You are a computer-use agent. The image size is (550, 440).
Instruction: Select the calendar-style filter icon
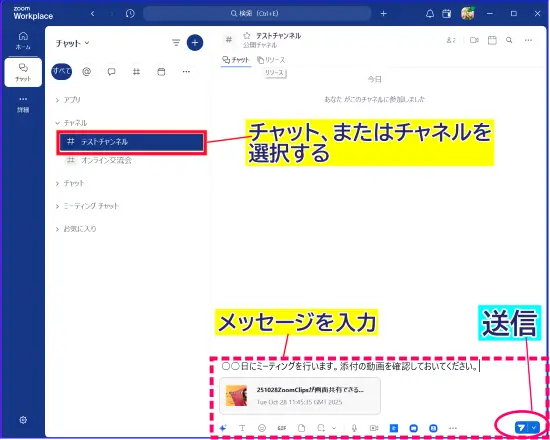(x=161, y=72)
